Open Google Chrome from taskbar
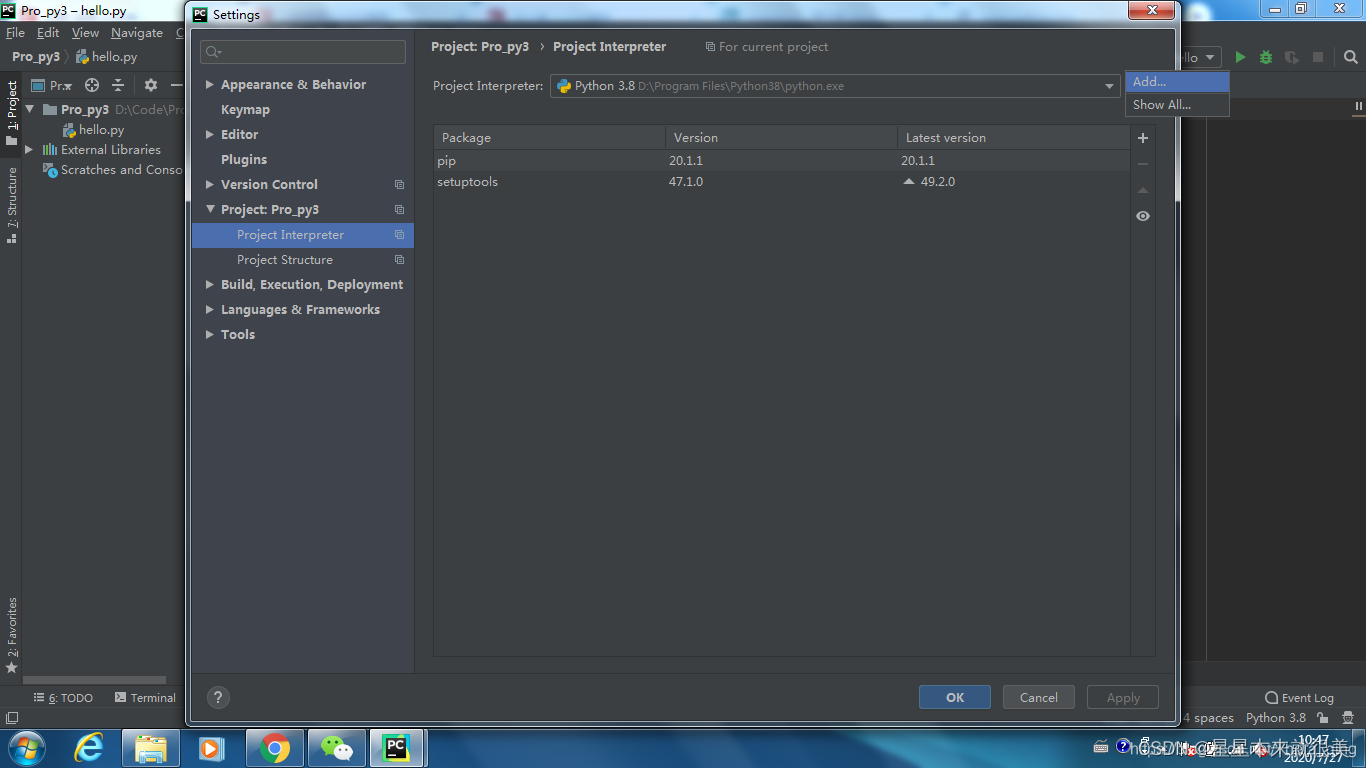 (275, 748)
